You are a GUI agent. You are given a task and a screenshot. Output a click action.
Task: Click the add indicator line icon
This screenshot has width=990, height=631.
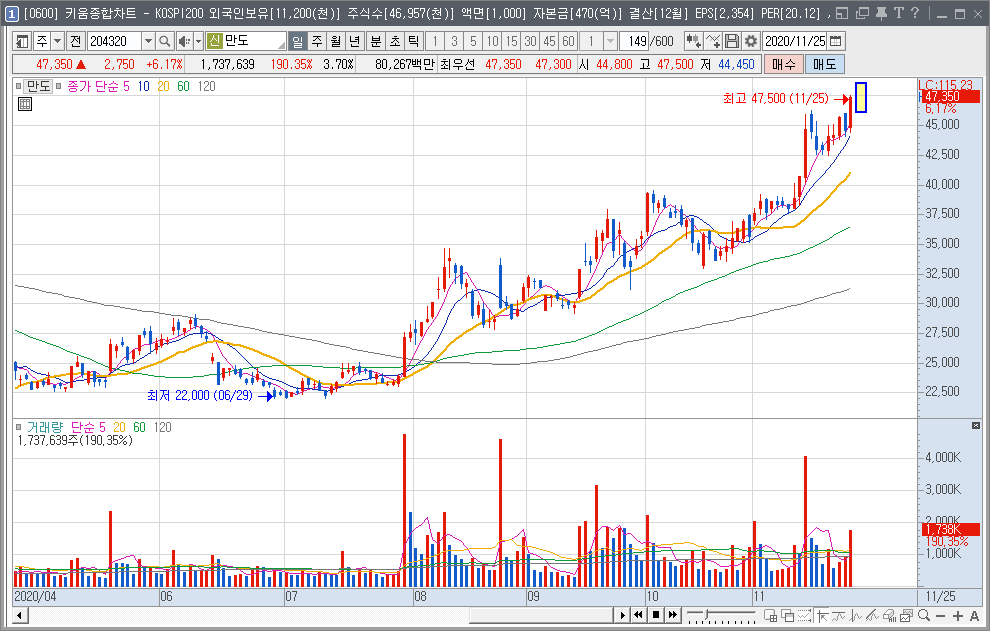pyautogui.click(x=713, y=42)
